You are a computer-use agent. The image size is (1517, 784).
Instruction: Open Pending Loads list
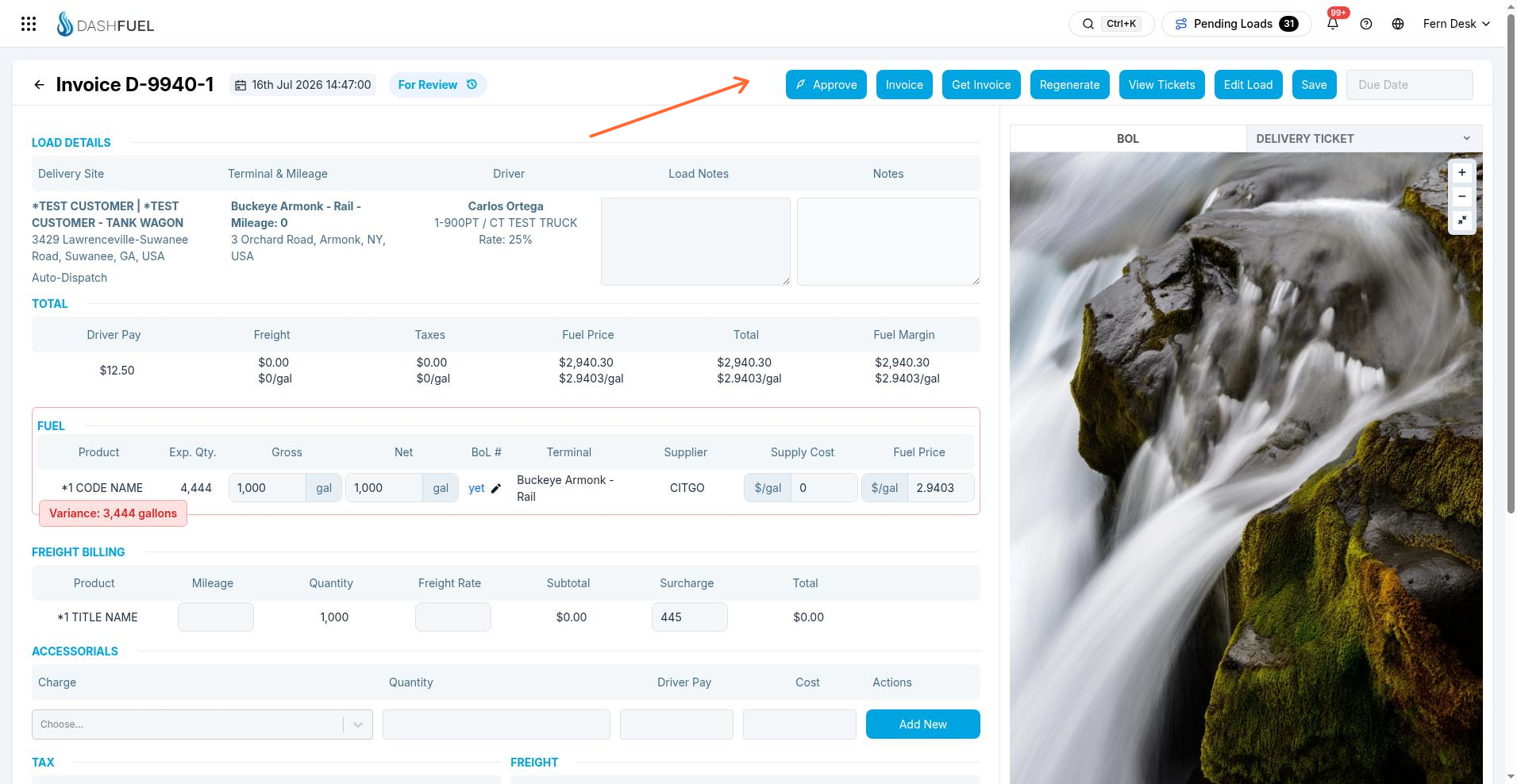click(x=1236, y=24)
